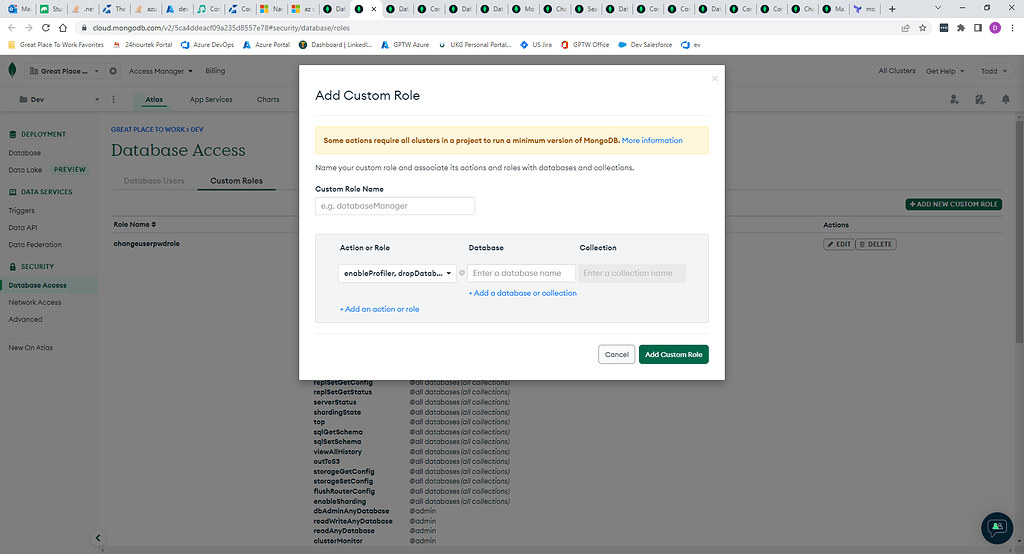Open the More information link

pyautogui.click(x=652, y=141)
